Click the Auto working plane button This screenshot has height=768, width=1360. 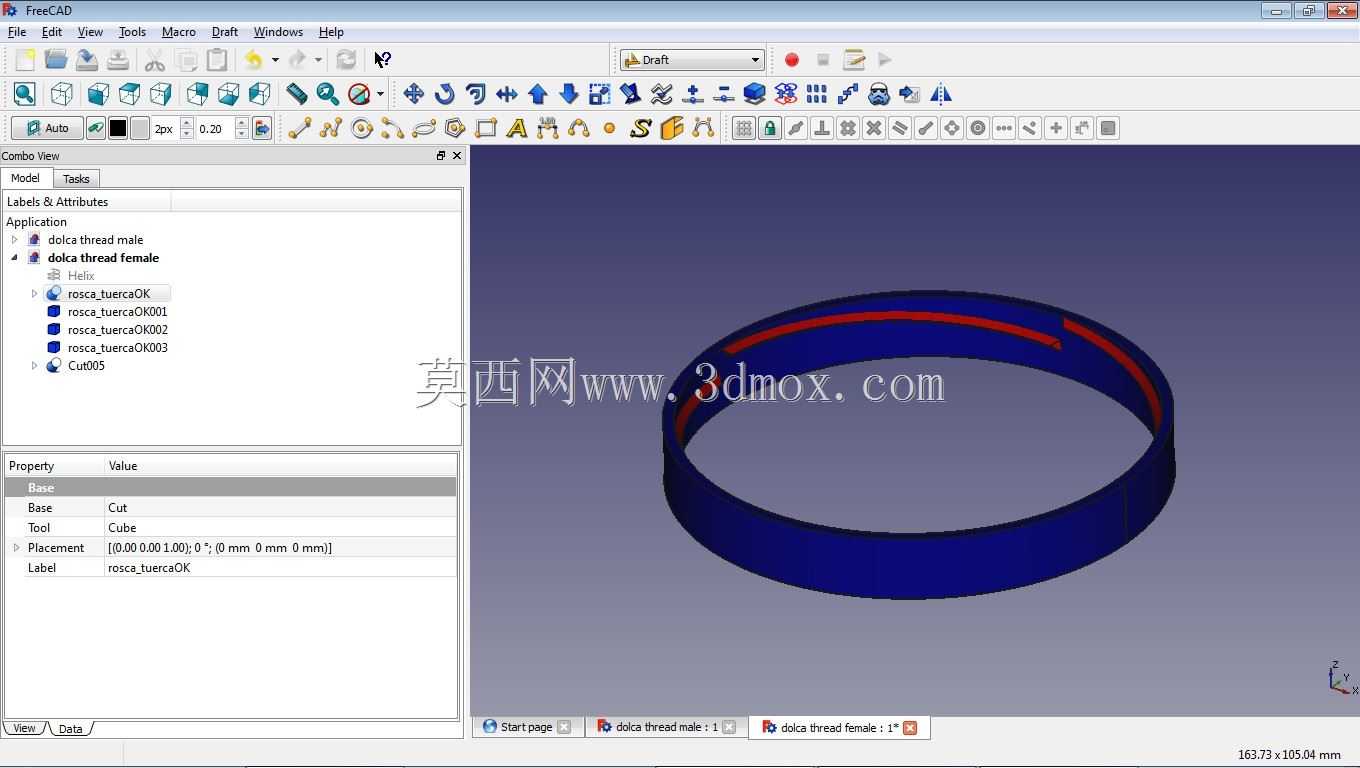[47, 128]
